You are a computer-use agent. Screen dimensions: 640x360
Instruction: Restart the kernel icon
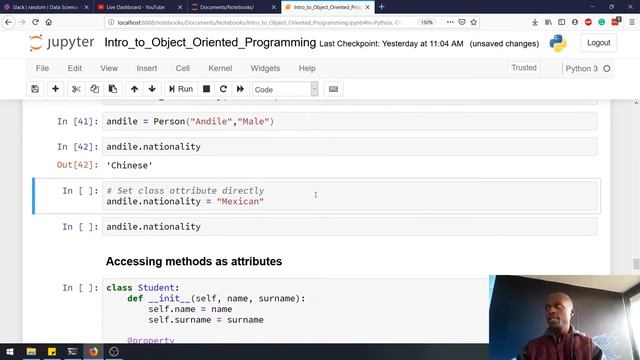[223, 89]
